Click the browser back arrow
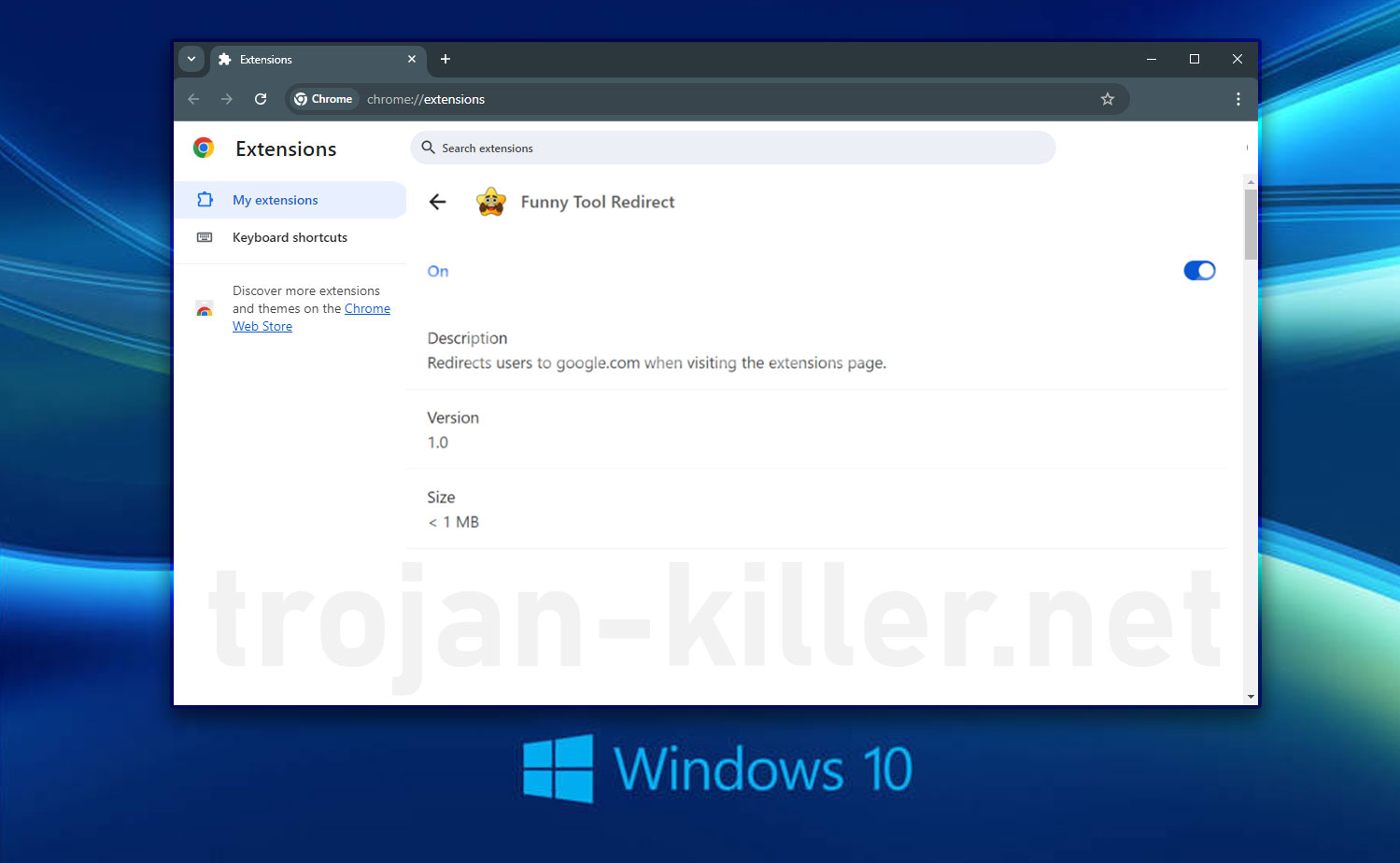Viewport: 1400px width, 863px height. (193, 99)
